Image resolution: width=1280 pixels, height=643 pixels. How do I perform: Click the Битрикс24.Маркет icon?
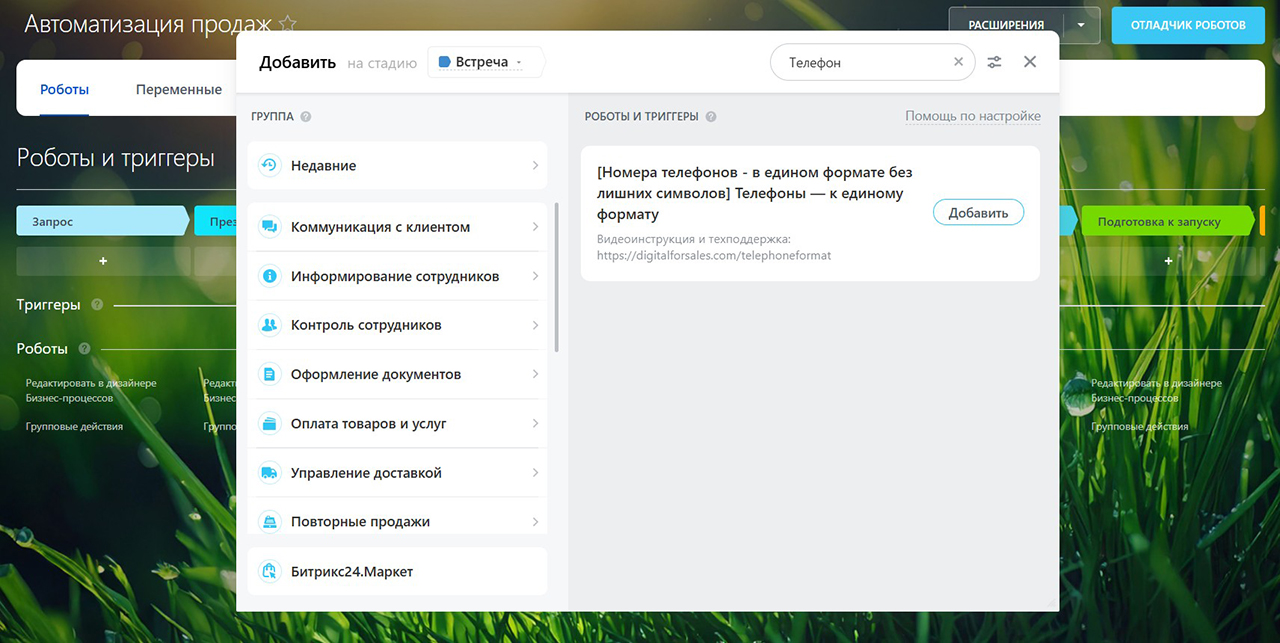point(268,572)
